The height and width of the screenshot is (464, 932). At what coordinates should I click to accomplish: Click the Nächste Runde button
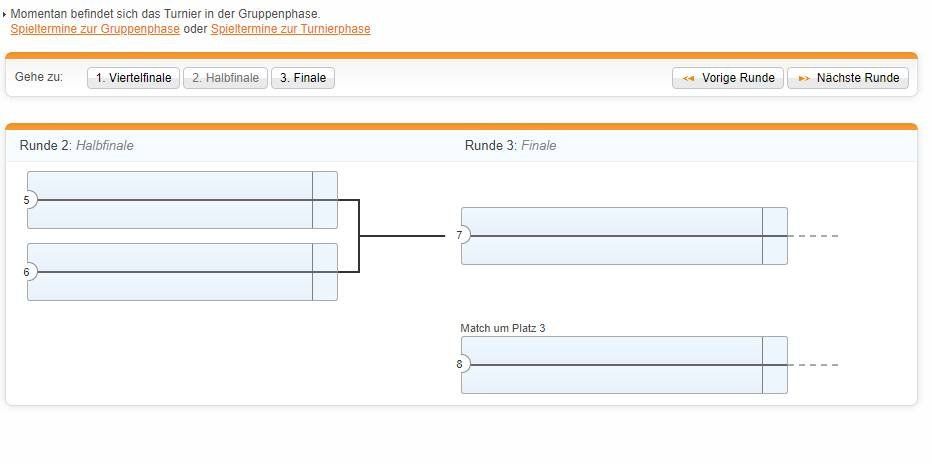(x=848, y=78)
